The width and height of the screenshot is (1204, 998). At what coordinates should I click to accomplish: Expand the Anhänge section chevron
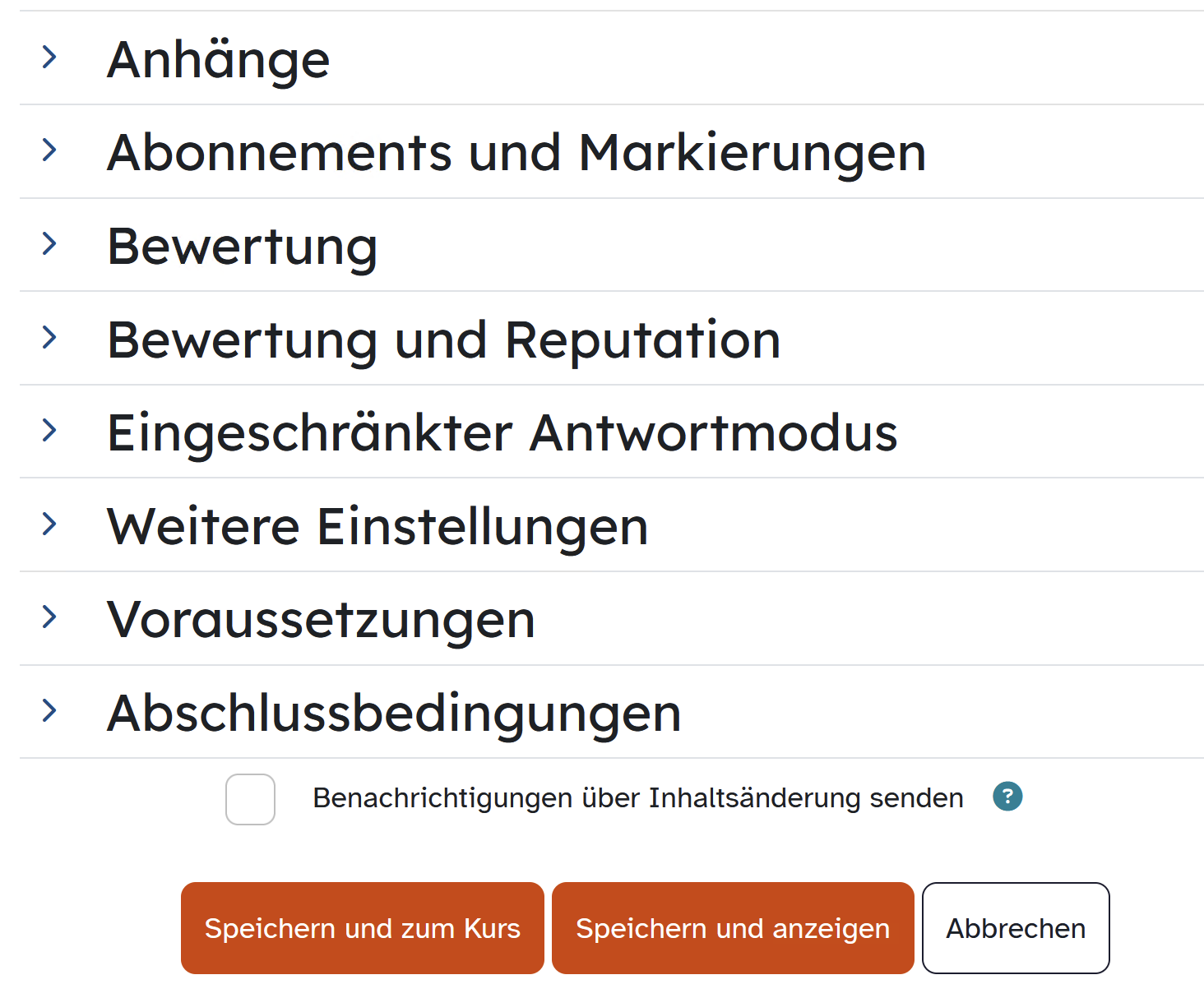pyautogui.click(x=49, y=58)
